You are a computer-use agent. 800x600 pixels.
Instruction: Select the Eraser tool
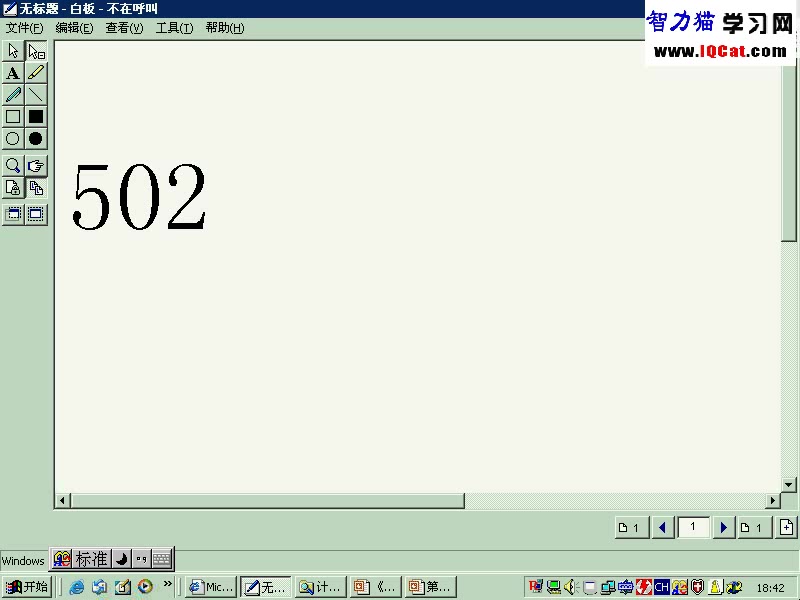coord(36,51)
